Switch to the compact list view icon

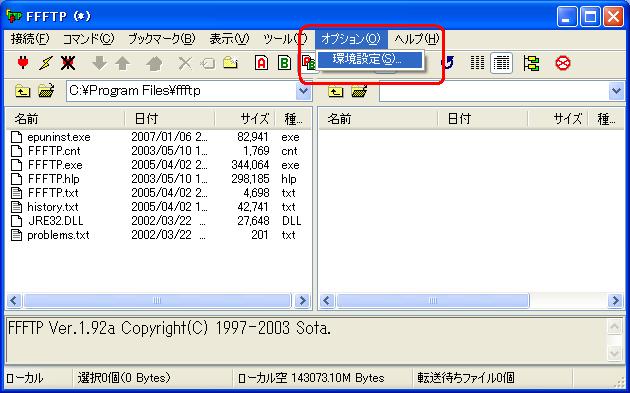tap(477, 63)
